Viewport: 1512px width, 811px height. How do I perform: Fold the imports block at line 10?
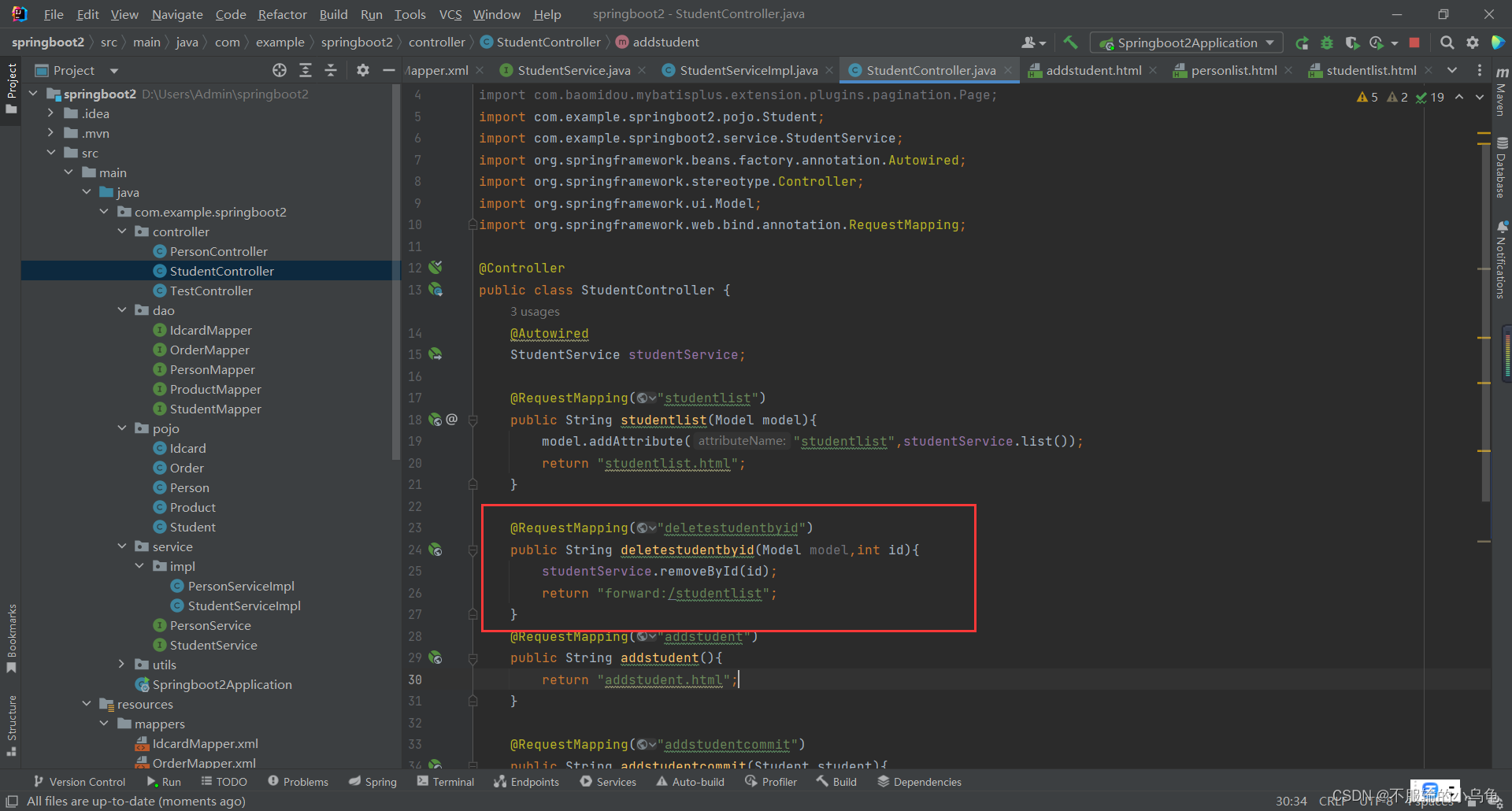pos(473,224)
